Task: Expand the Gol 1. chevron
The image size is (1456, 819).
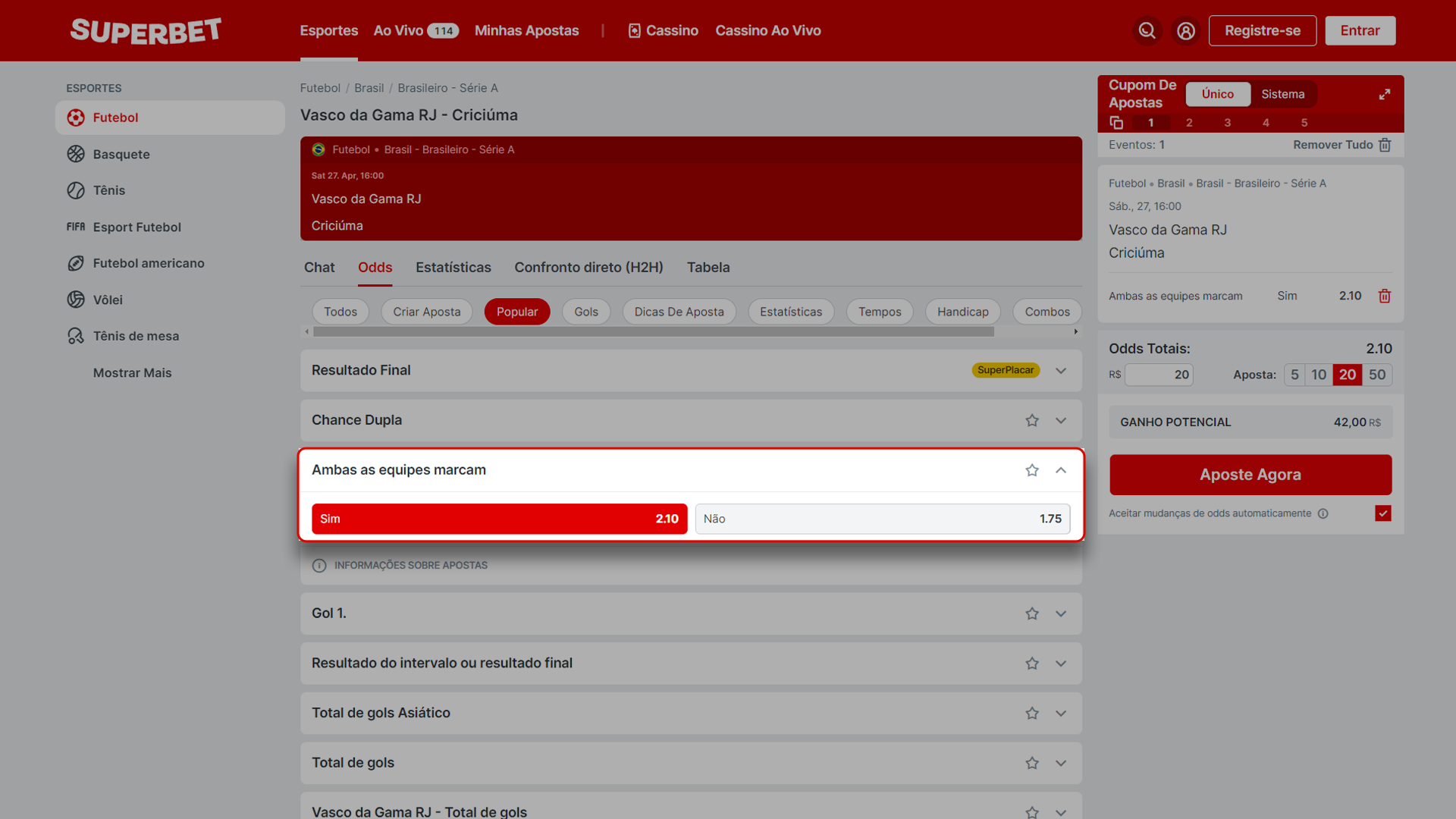Action: tap(1061, 613)
